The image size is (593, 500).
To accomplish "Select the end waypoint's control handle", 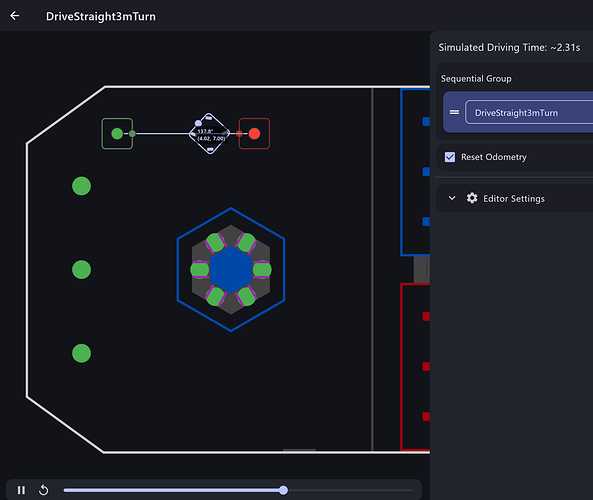I will pyautogui.click(x=239, y=134).
